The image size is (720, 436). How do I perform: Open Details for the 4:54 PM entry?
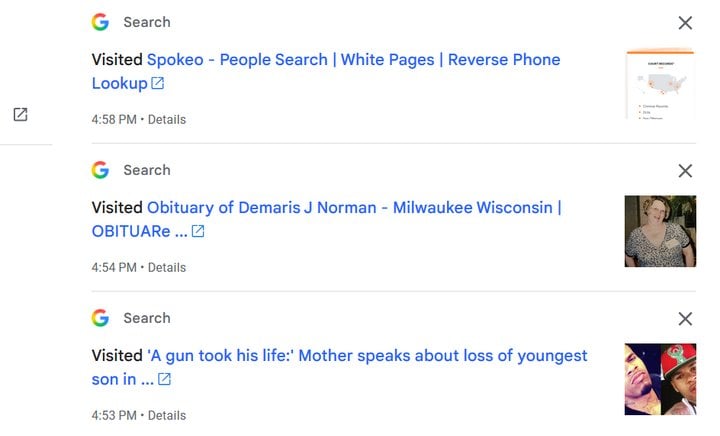pos(167,268)
